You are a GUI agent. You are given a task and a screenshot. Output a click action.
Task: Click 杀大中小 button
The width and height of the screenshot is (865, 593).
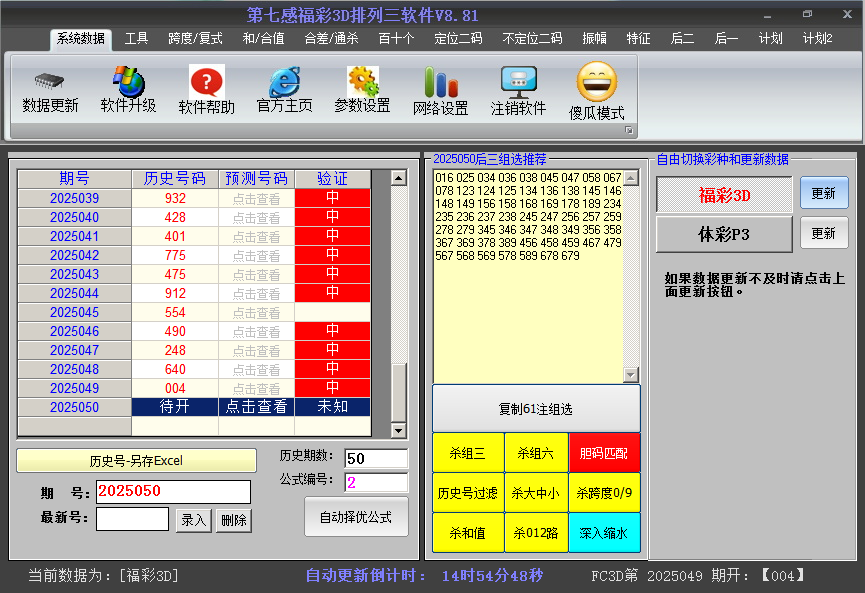536,493
